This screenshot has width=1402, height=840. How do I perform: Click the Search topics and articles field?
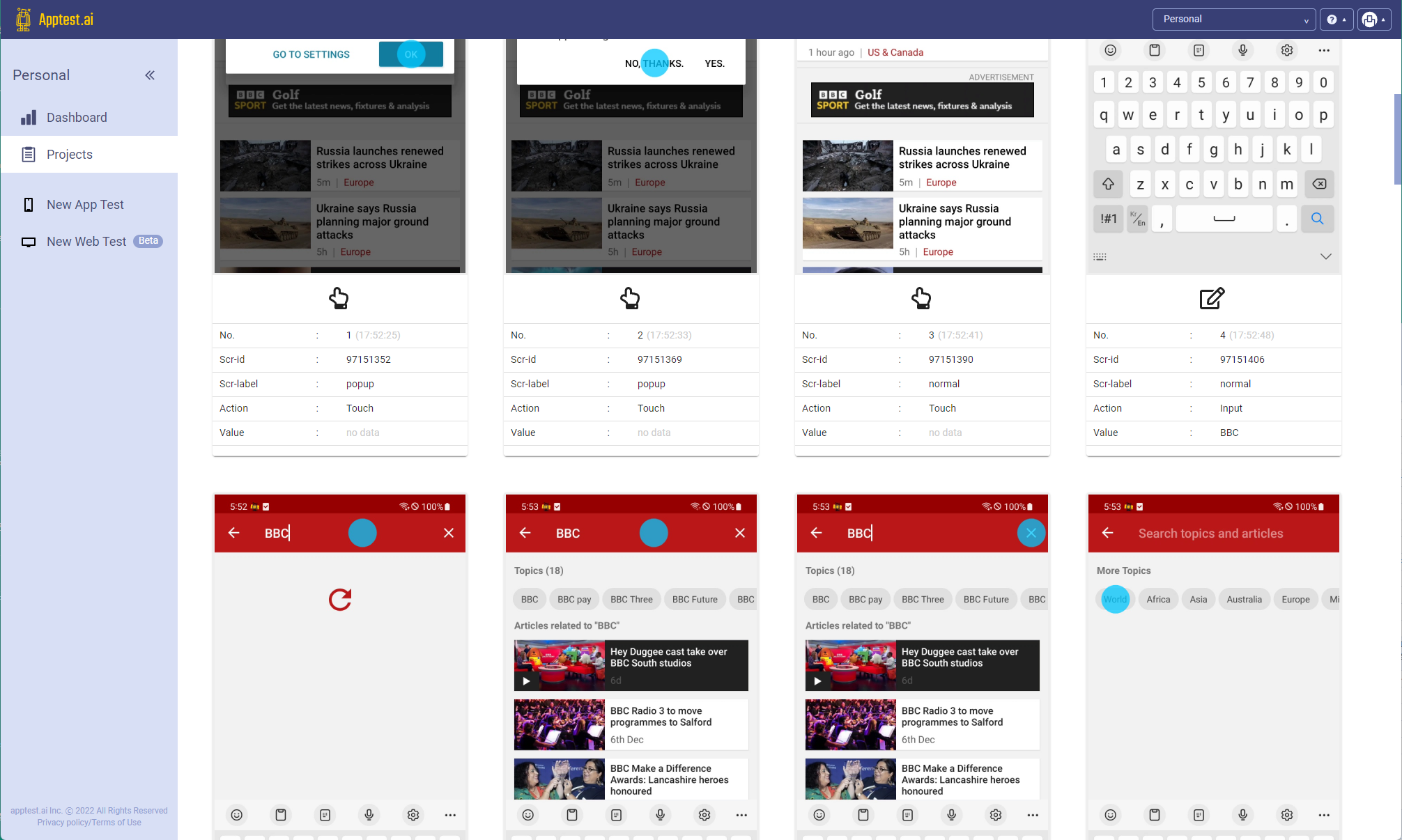pos(1210,534)
